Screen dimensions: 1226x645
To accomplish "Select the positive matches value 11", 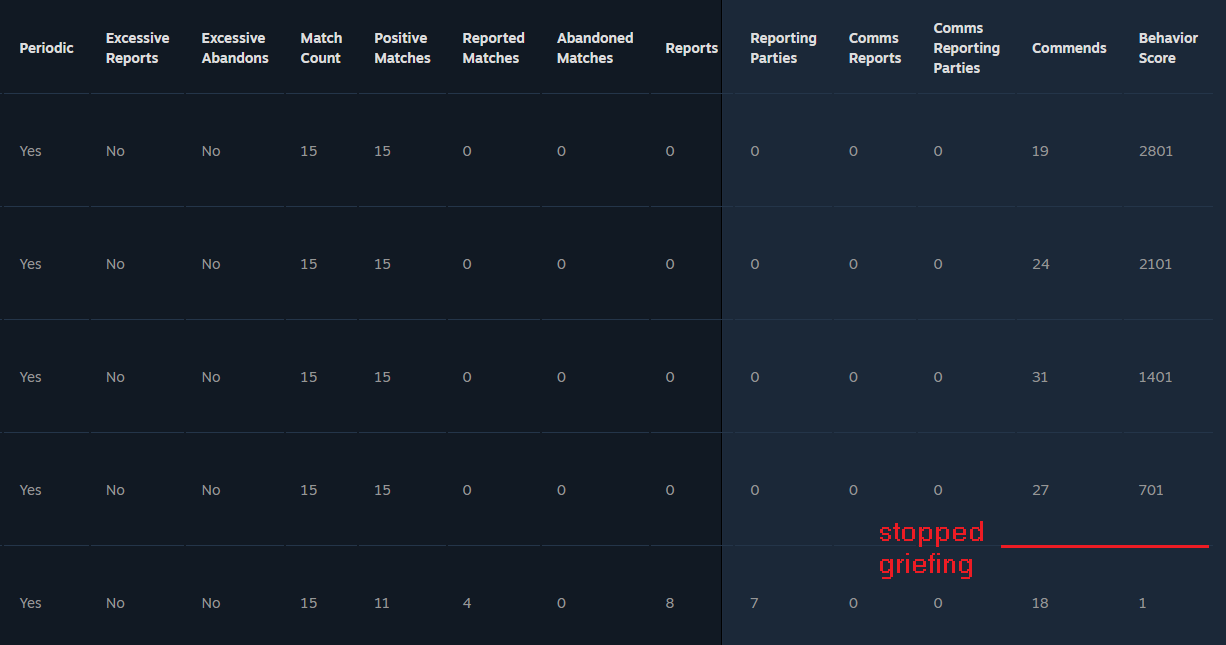I will (382, 603).
